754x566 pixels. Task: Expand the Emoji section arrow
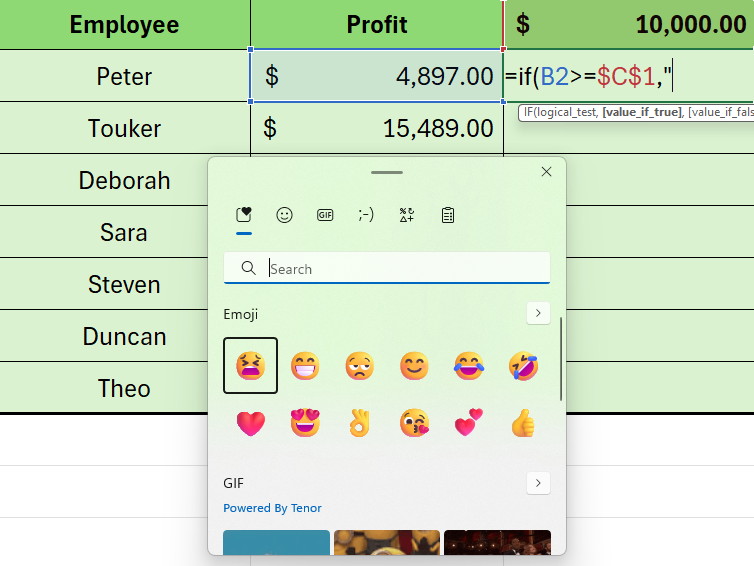538,314
